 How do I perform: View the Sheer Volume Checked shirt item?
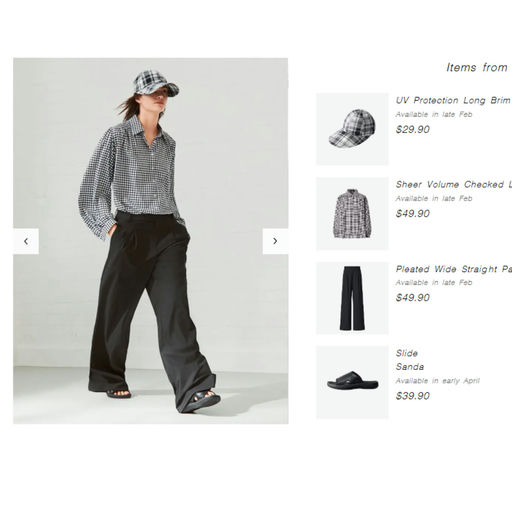point(453,184)
